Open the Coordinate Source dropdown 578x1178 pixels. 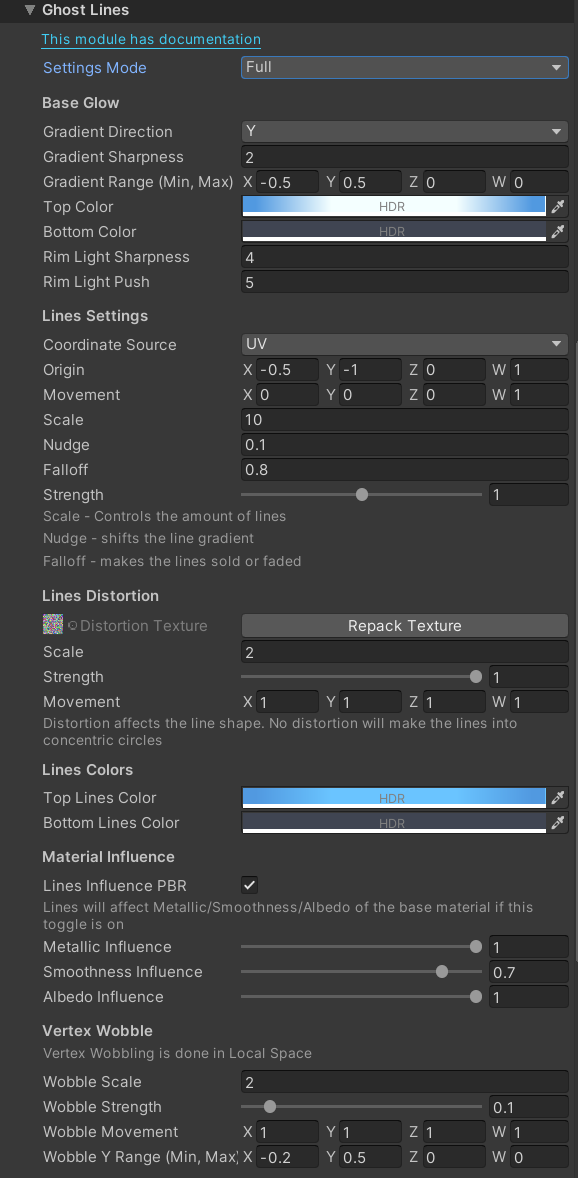[x=404, y=344]
